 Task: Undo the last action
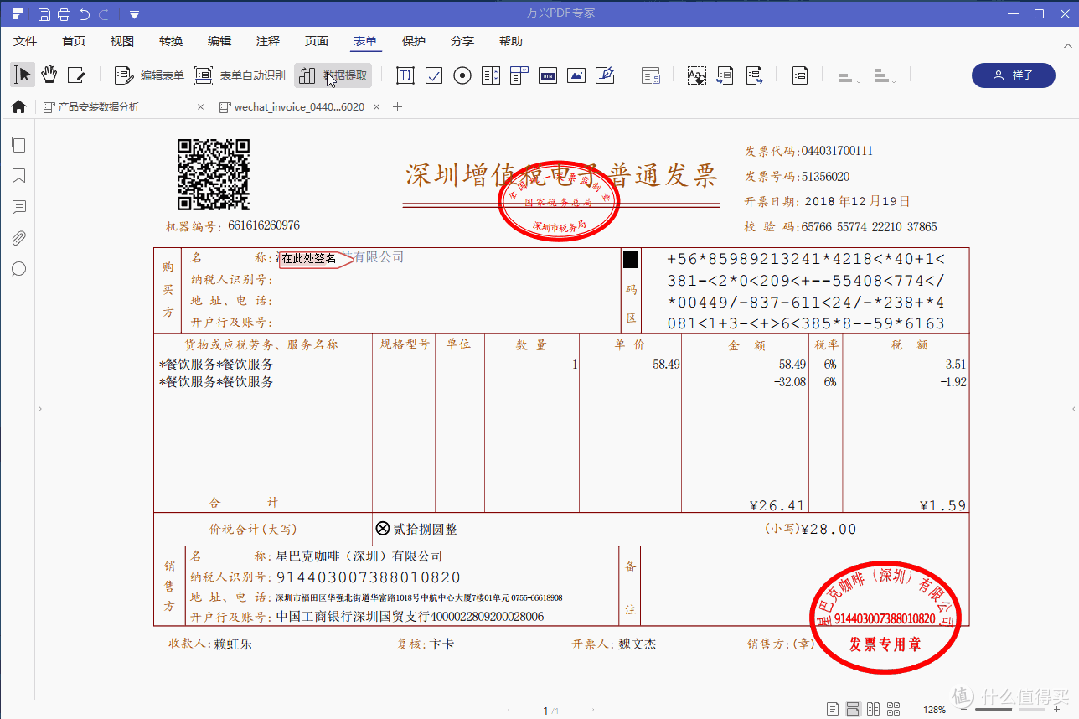tap(85, 14)
